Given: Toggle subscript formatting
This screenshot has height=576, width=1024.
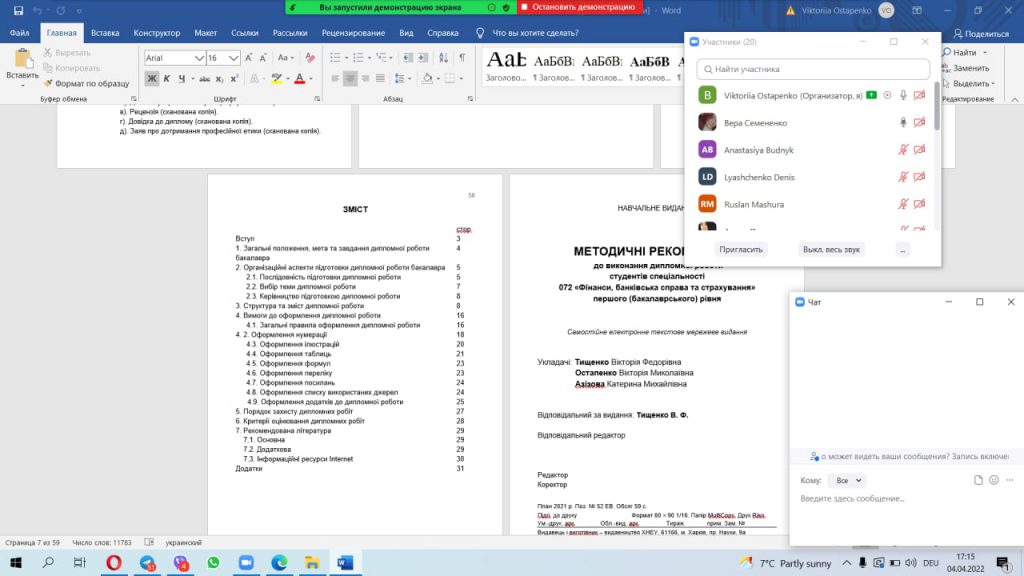Looking at the screenshot, I should (x=219, y=79).
